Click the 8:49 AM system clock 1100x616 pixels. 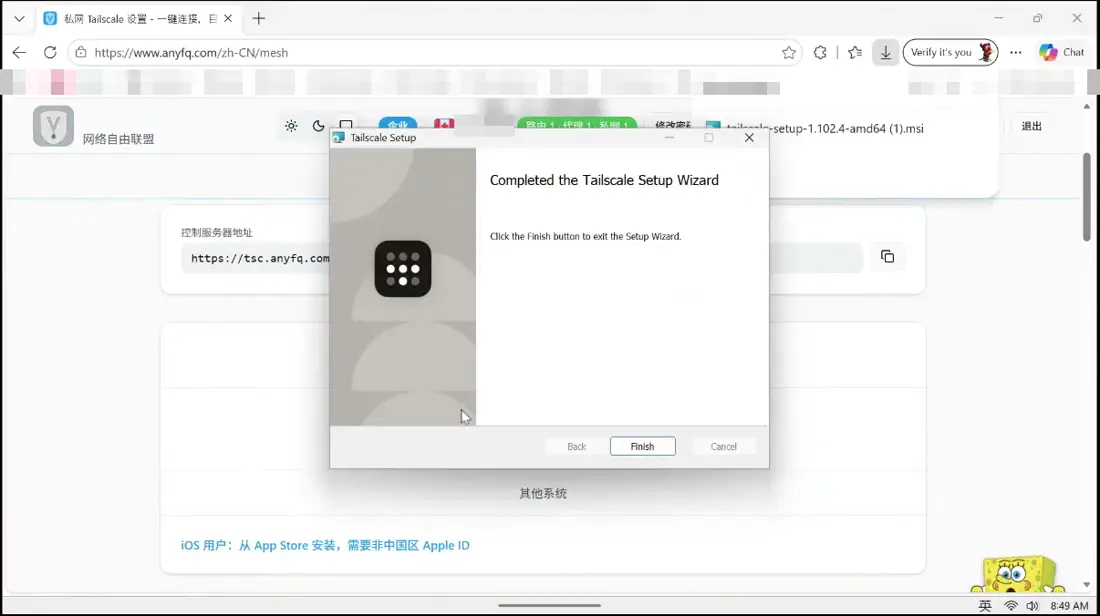[x=1069, y=605]
